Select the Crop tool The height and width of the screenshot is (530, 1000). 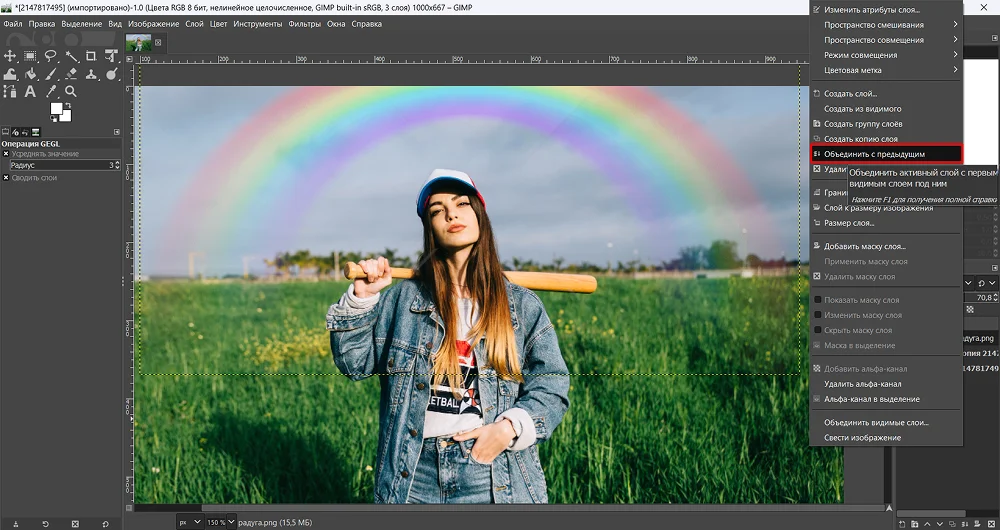[x=91, y=56]
